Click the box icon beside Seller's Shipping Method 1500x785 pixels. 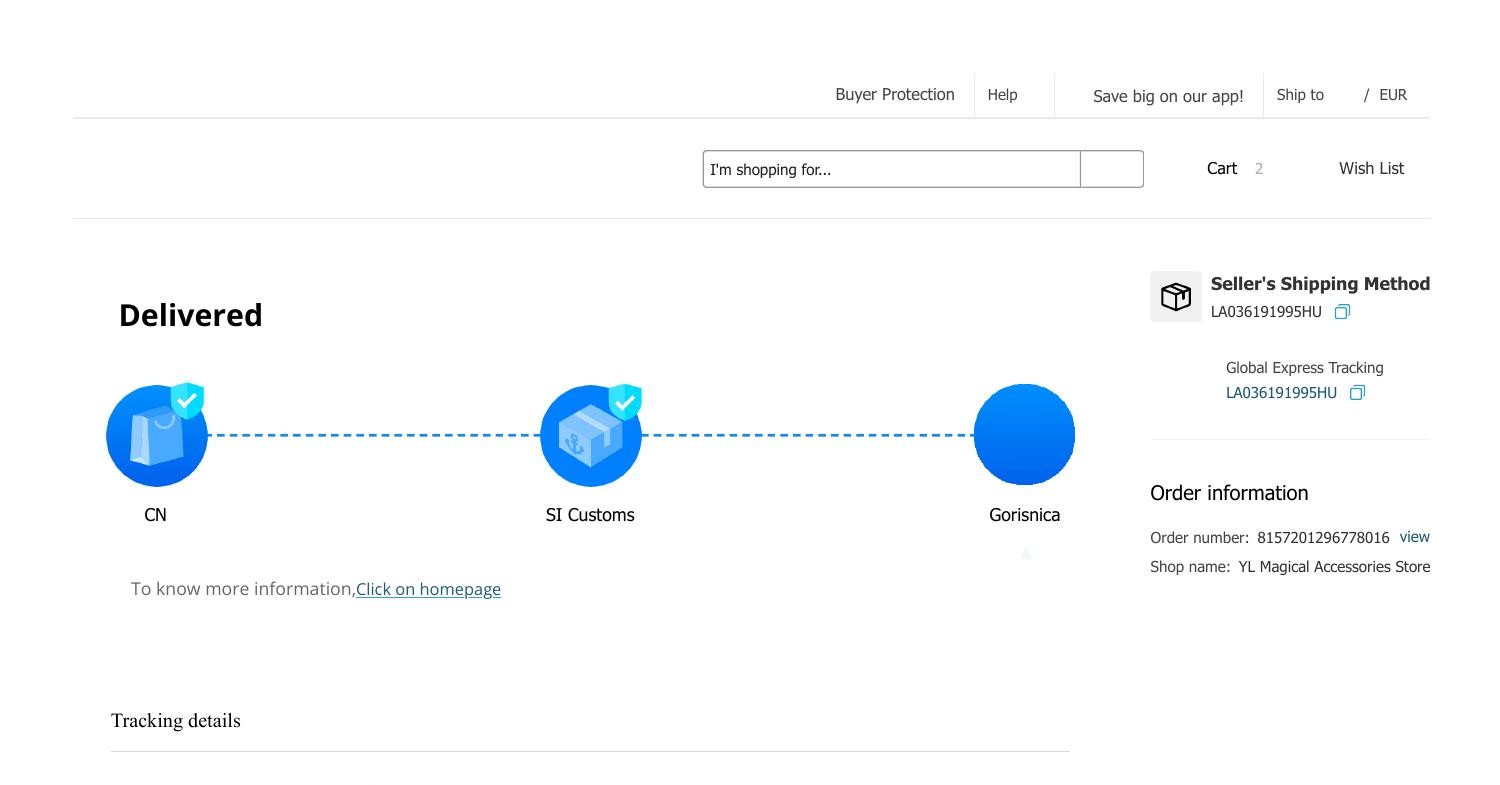[1175, 297]
